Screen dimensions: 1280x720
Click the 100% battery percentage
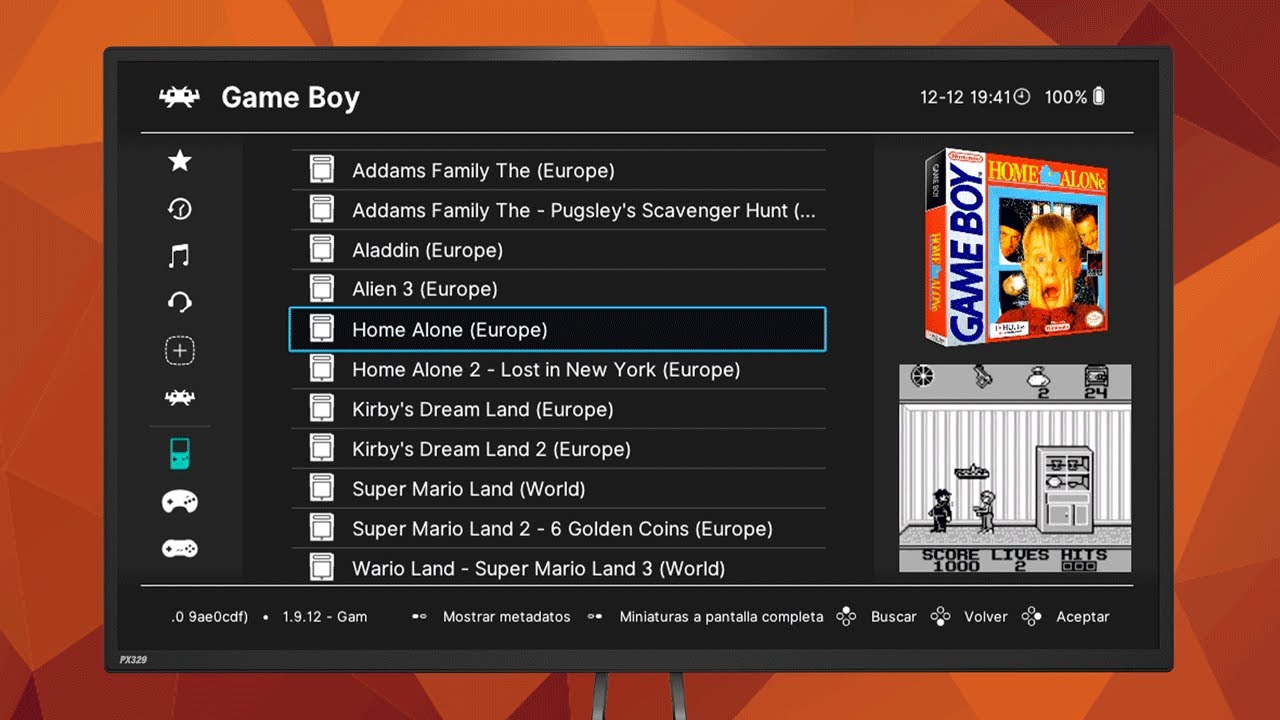pos(1065,97)
